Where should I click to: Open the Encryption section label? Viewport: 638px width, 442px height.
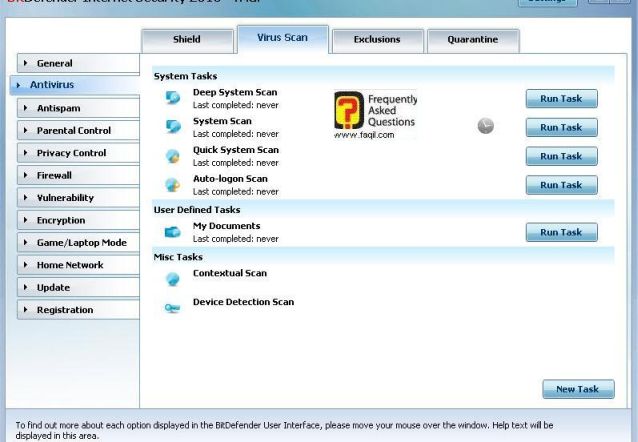(x=61, y=220)
